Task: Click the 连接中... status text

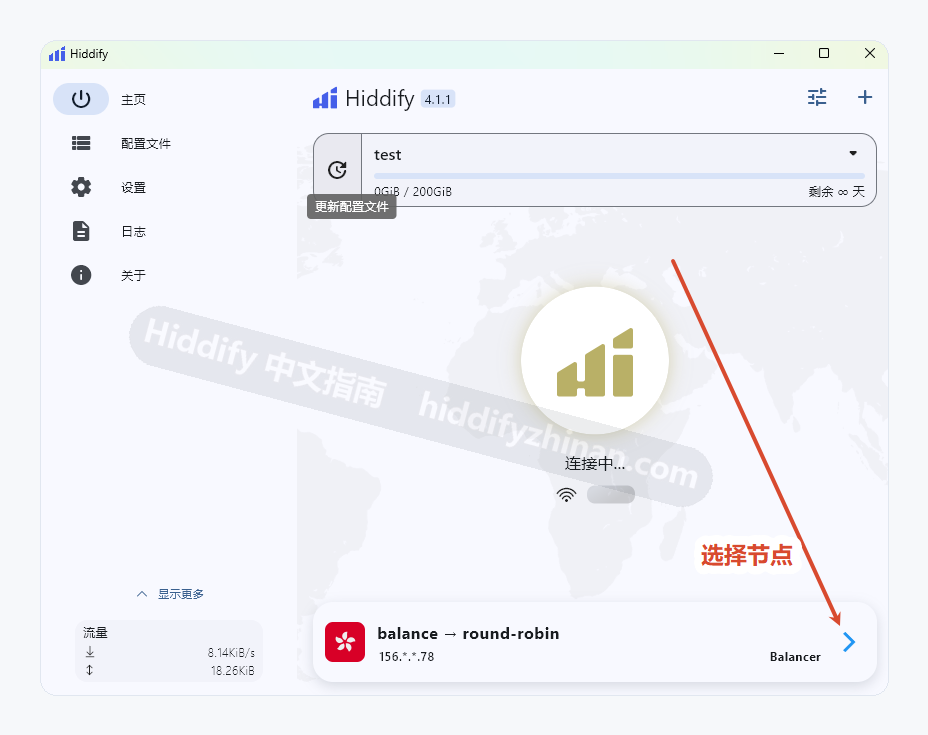Action: (x=595, y=463)
